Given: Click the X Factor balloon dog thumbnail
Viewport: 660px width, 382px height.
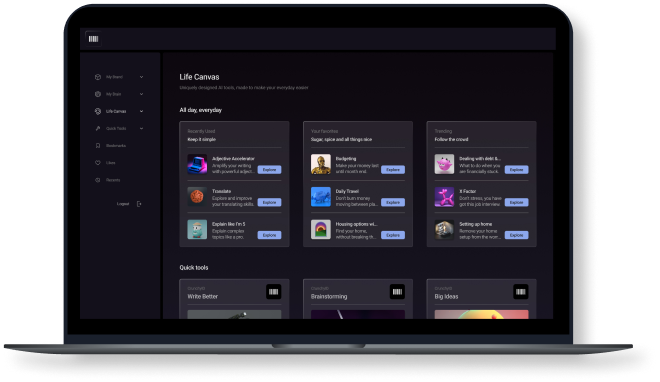Looking at the screenshot, I should pyautogui.click(x=444, y=197).
